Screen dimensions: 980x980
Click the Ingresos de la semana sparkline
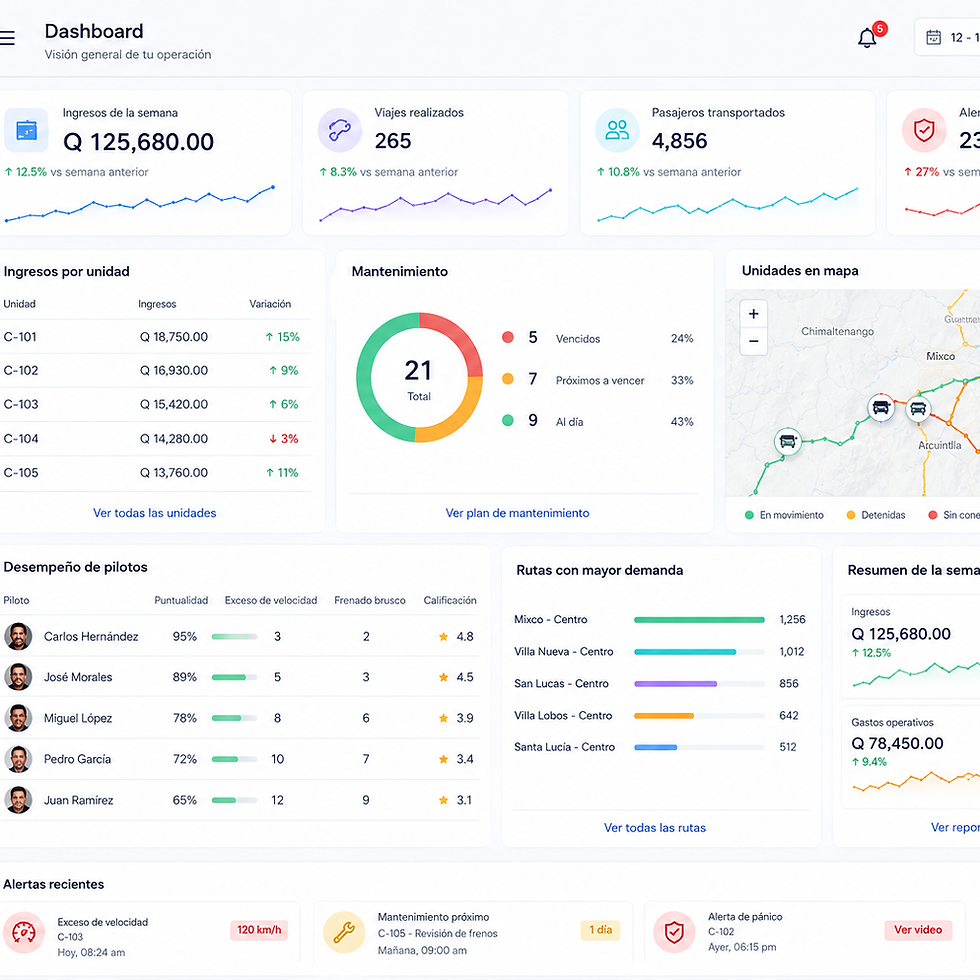tap(139, 203)
